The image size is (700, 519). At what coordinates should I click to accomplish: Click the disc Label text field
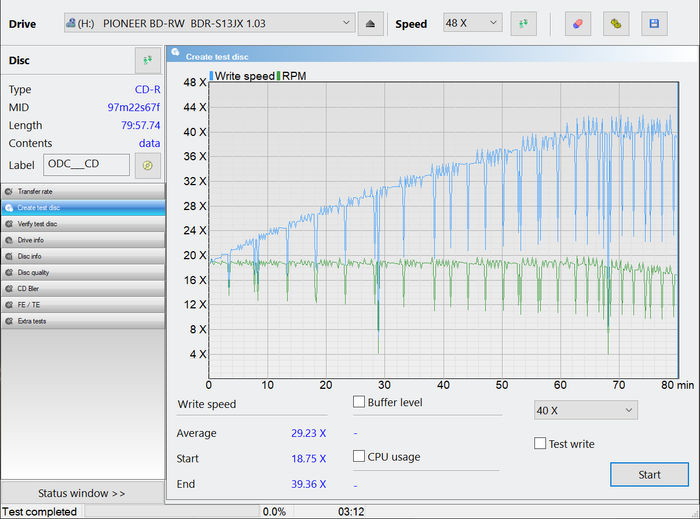click(86, 165)
